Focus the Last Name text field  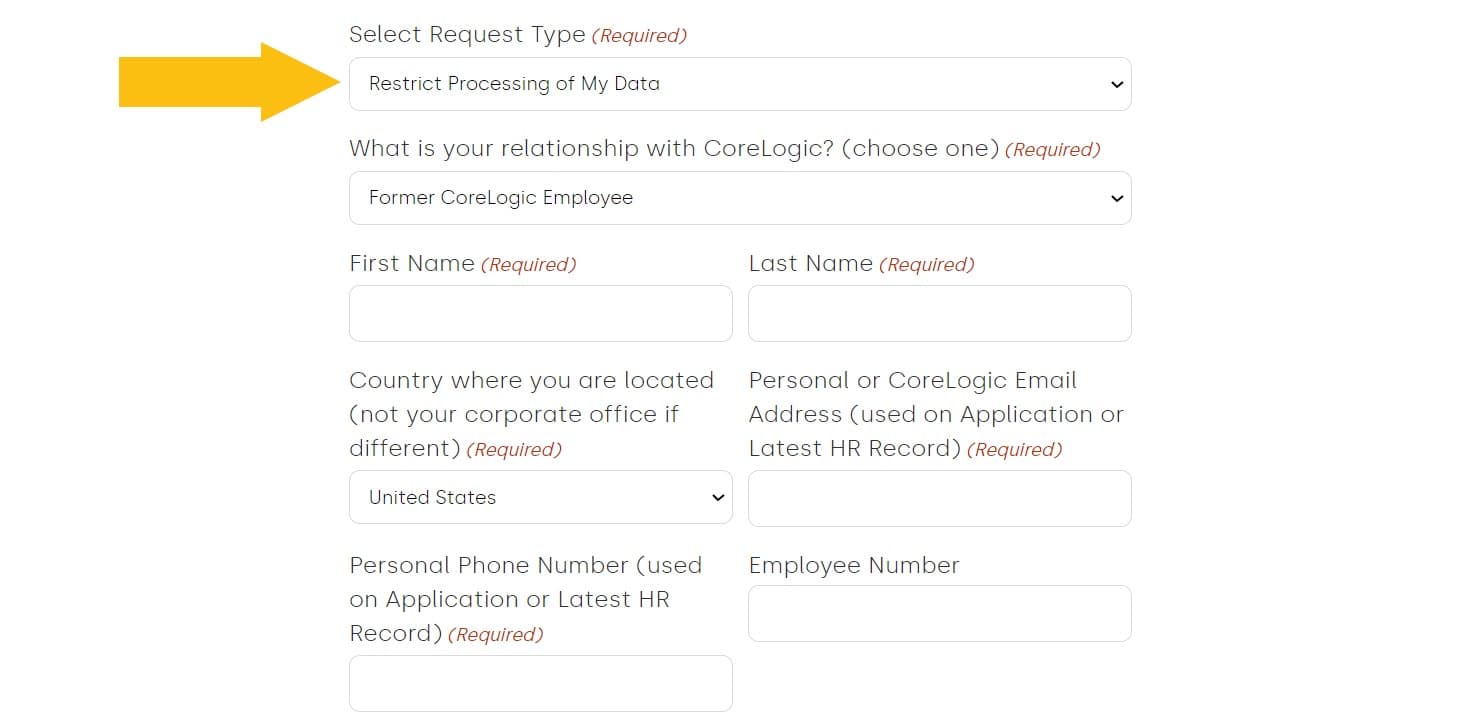point(939,313)
